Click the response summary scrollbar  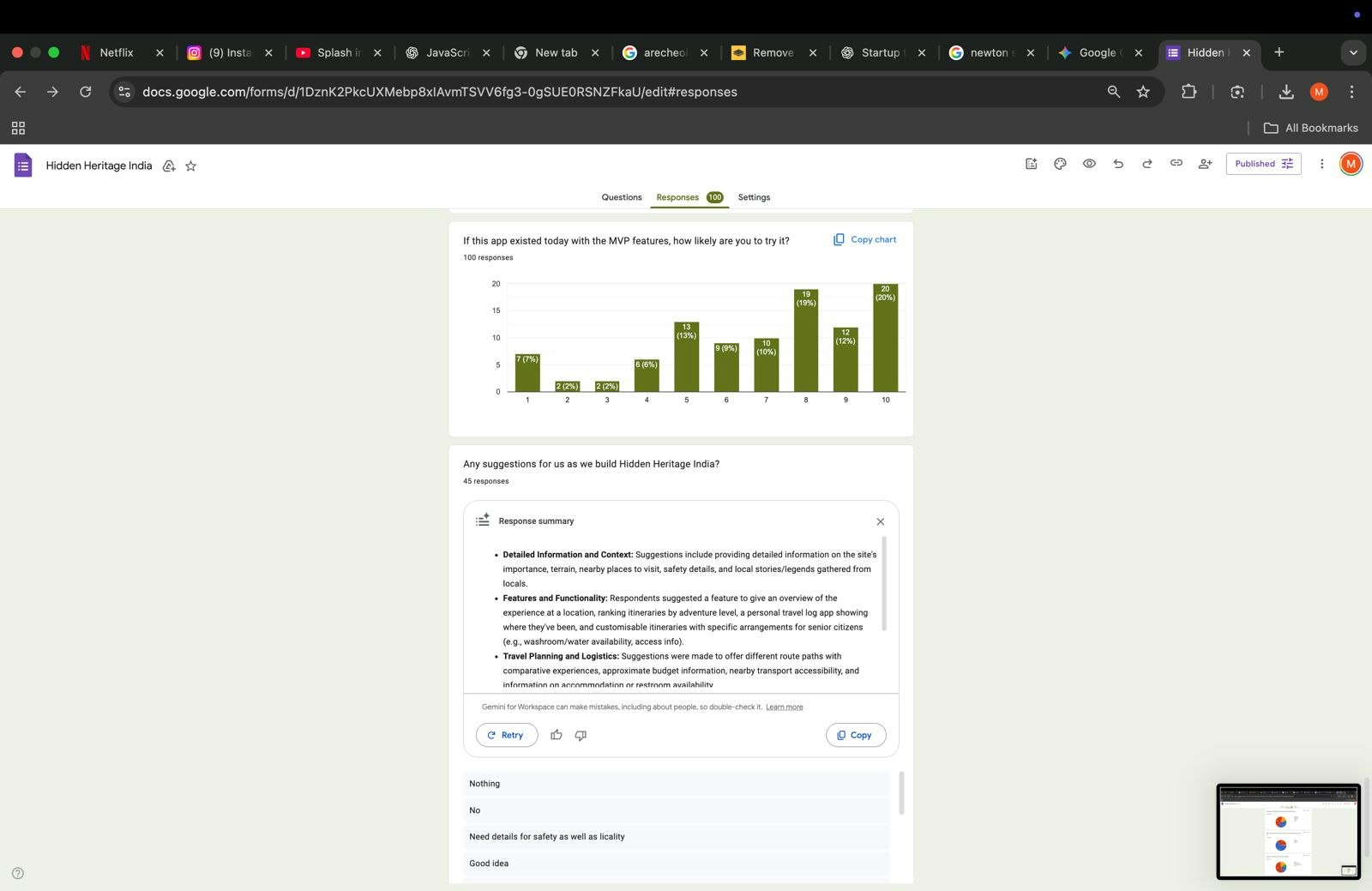[x=883, y=584]
